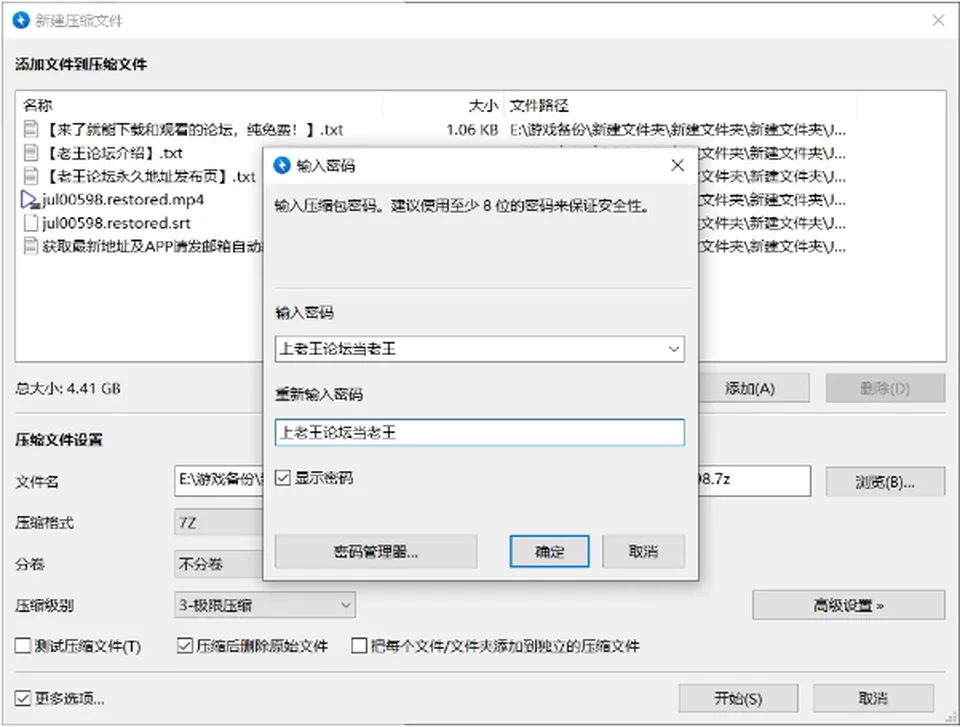Click the 浏览(B)... button
Viewport: 960px width, 727px height.
click(x=885, y=482)
